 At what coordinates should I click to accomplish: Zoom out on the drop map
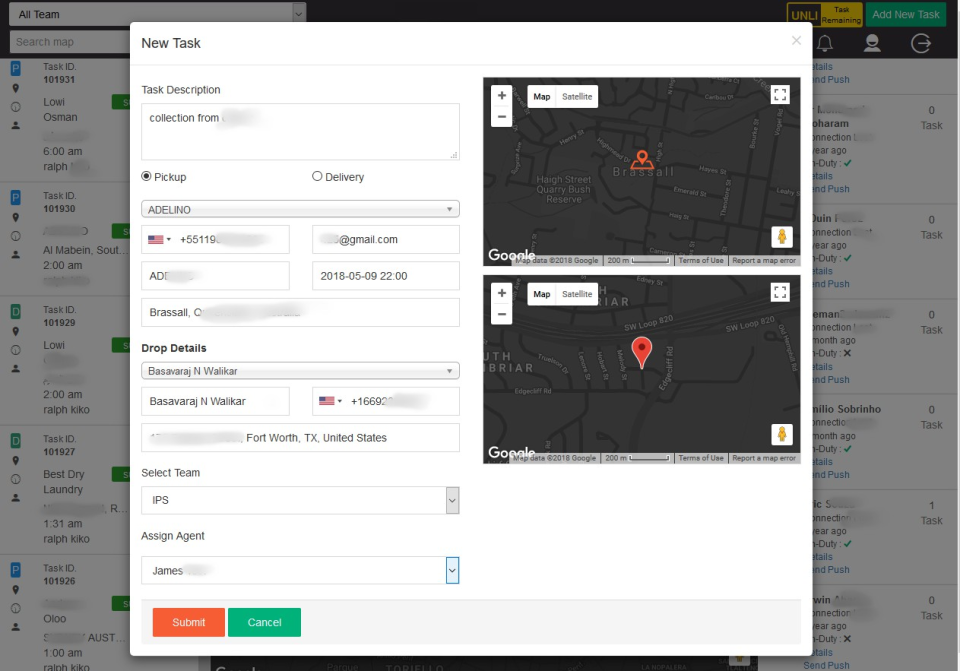(x=501, y=315)
